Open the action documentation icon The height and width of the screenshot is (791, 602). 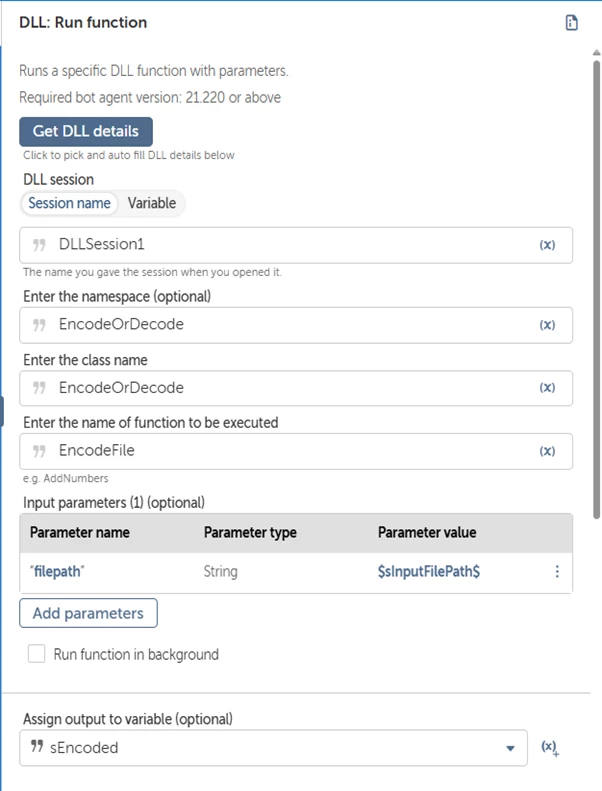571,23
